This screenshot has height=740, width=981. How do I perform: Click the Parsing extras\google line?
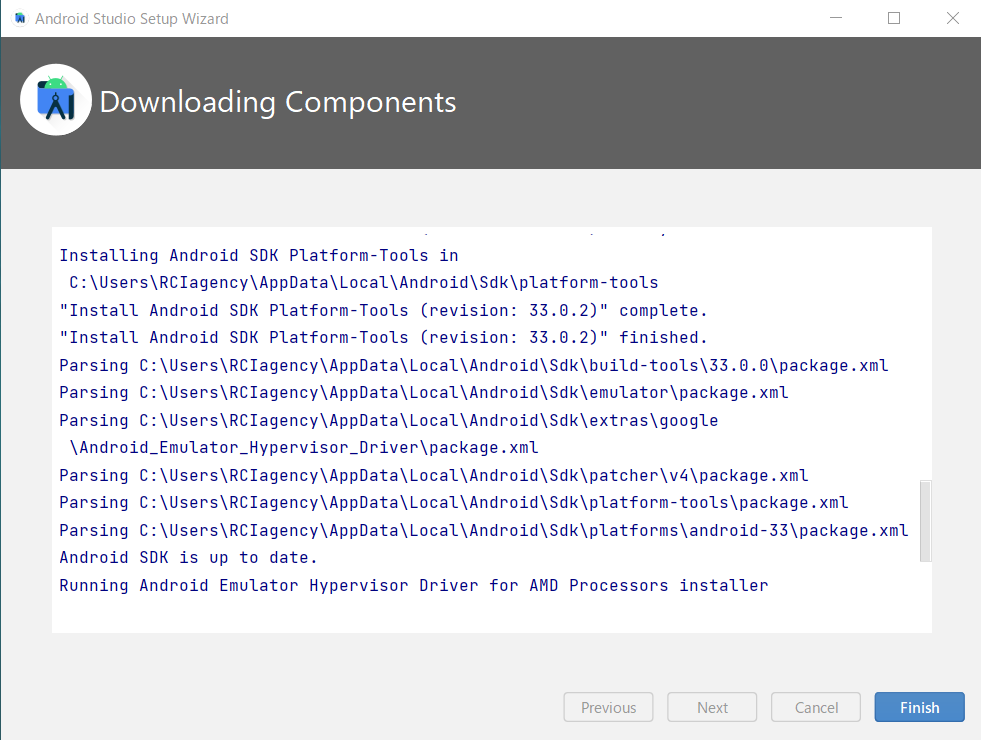(389, 420)
